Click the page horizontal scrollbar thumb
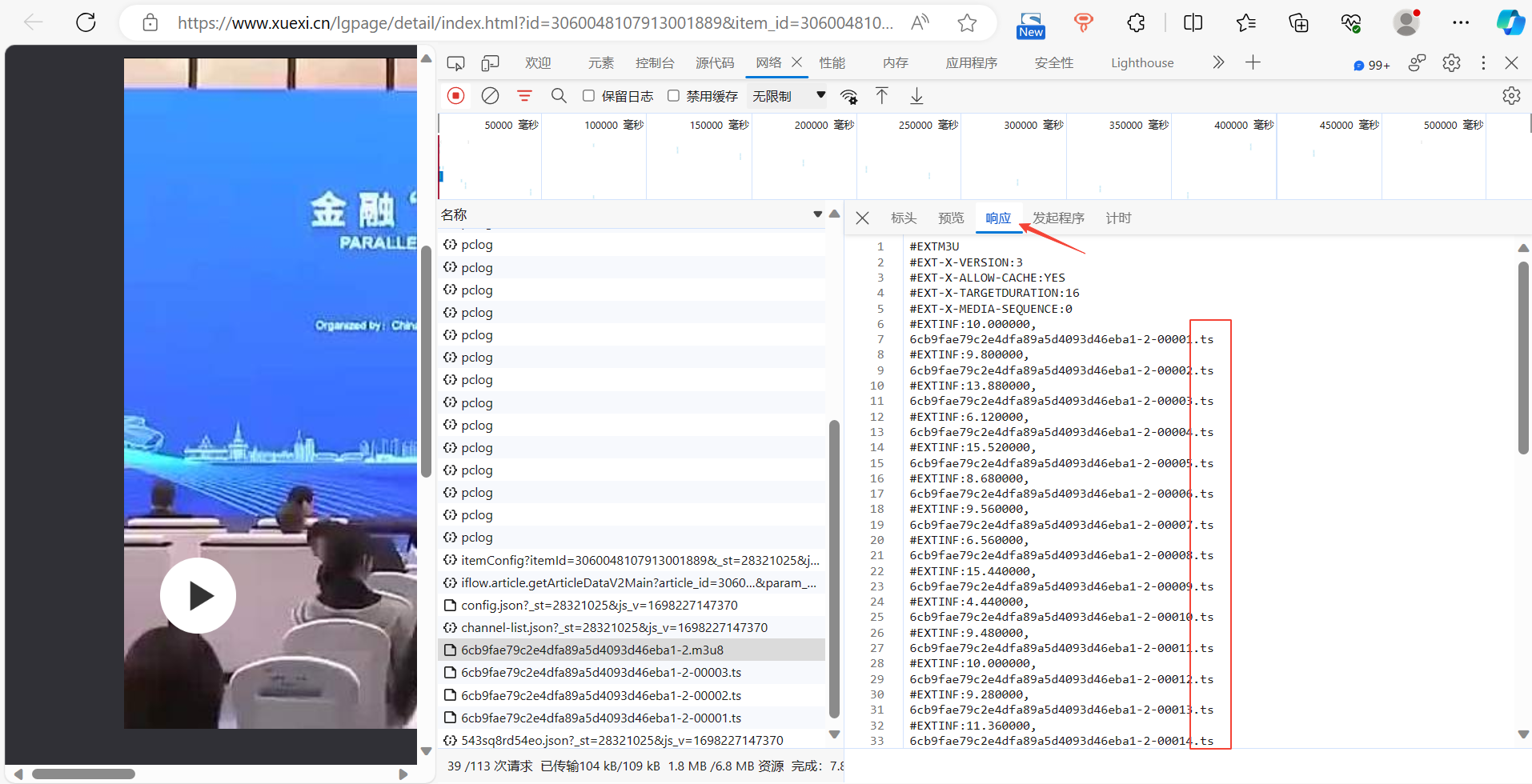The image size is (1532, 784). pos(83,774)
